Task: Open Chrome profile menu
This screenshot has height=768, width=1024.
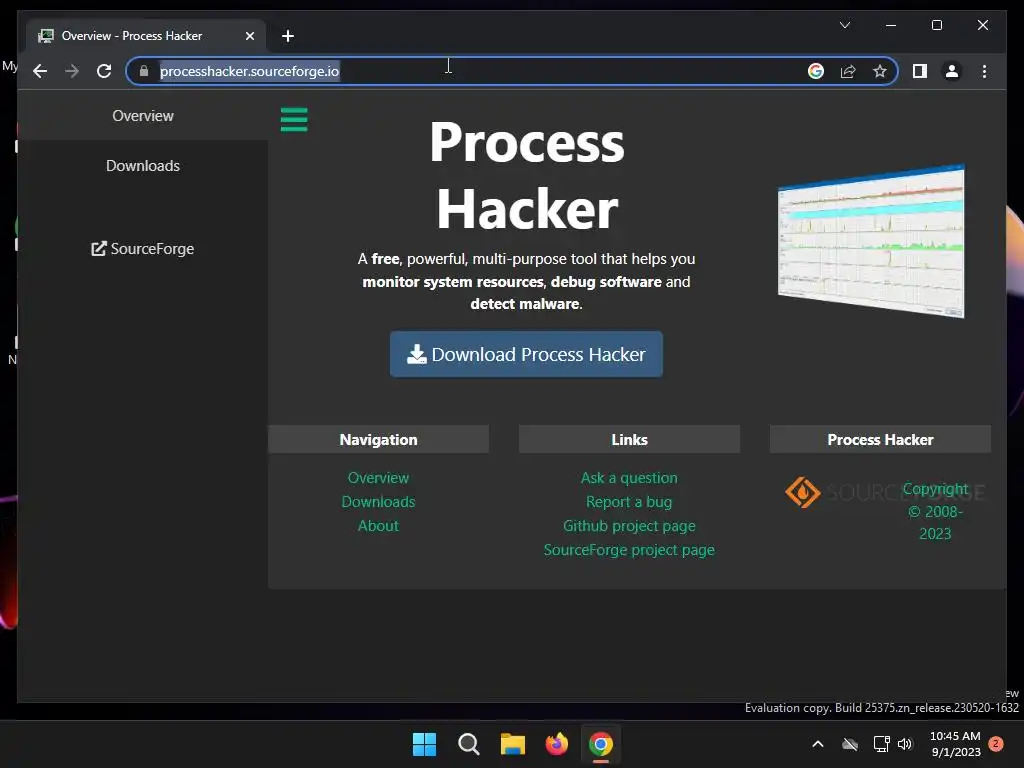Action: point(952,71)
